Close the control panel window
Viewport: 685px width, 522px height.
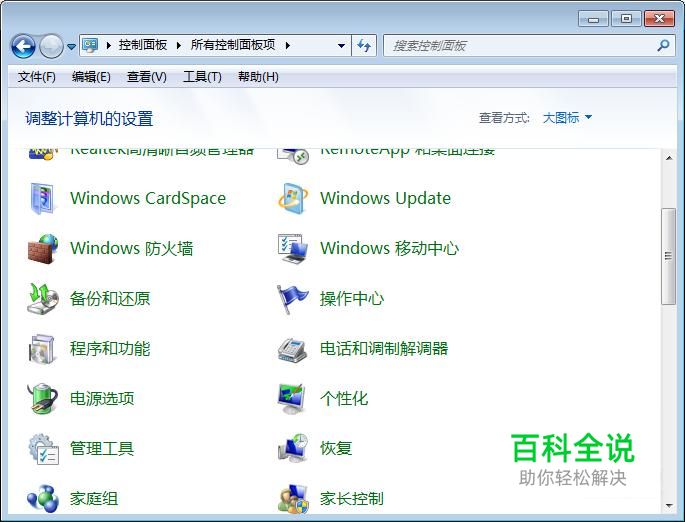[x=659, y=19]
